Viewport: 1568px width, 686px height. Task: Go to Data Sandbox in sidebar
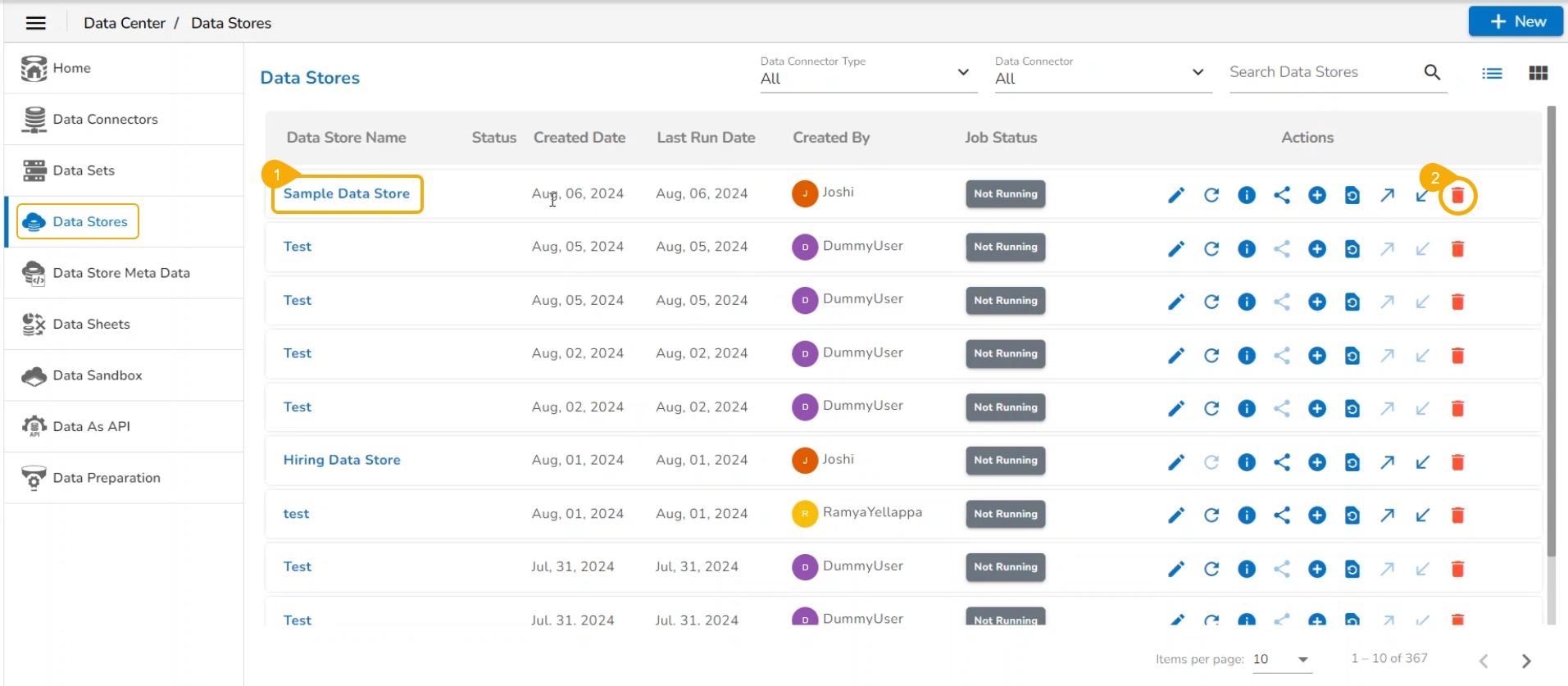click(x=98, y=375)
